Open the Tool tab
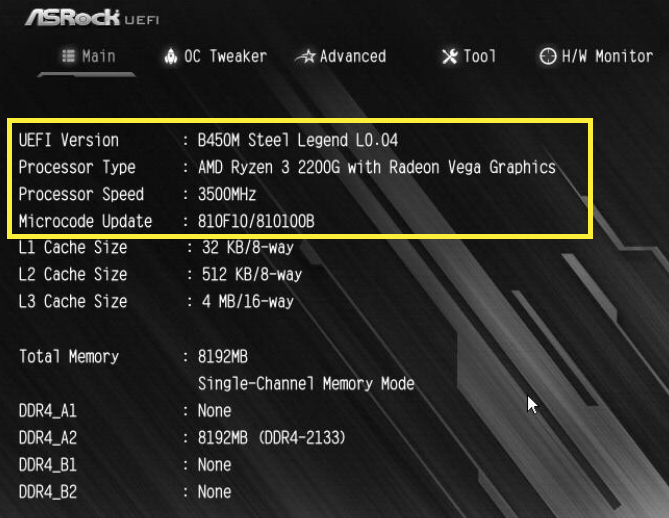 click(469, 56)
